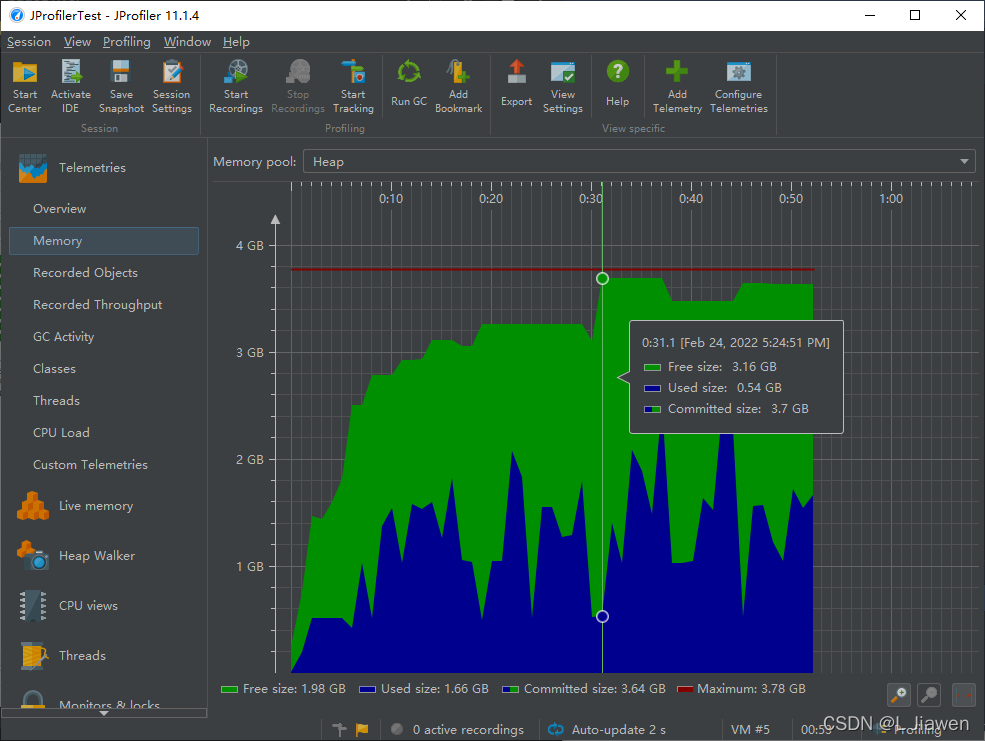The image size is (985, 741).
Task: Click the zoom out magnifier button
Action: (929, 695)
